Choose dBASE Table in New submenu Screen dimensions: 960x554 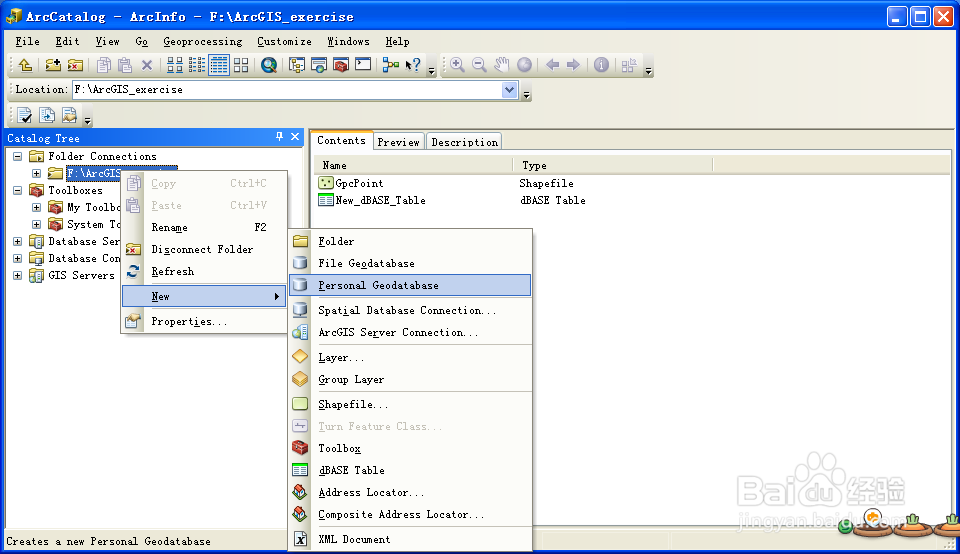(410, 471)
